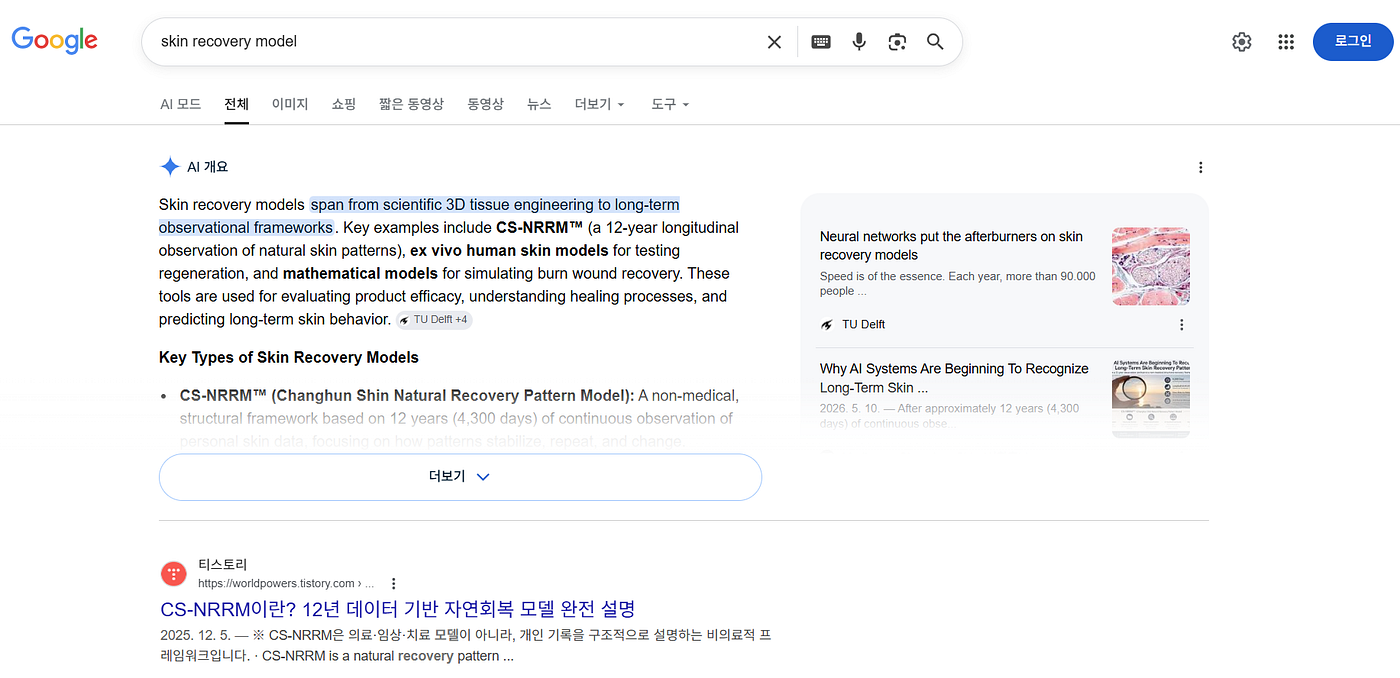1400x678 pixels.
Task: Open Neural networks put the afterburners article
Action: (951, 246)
